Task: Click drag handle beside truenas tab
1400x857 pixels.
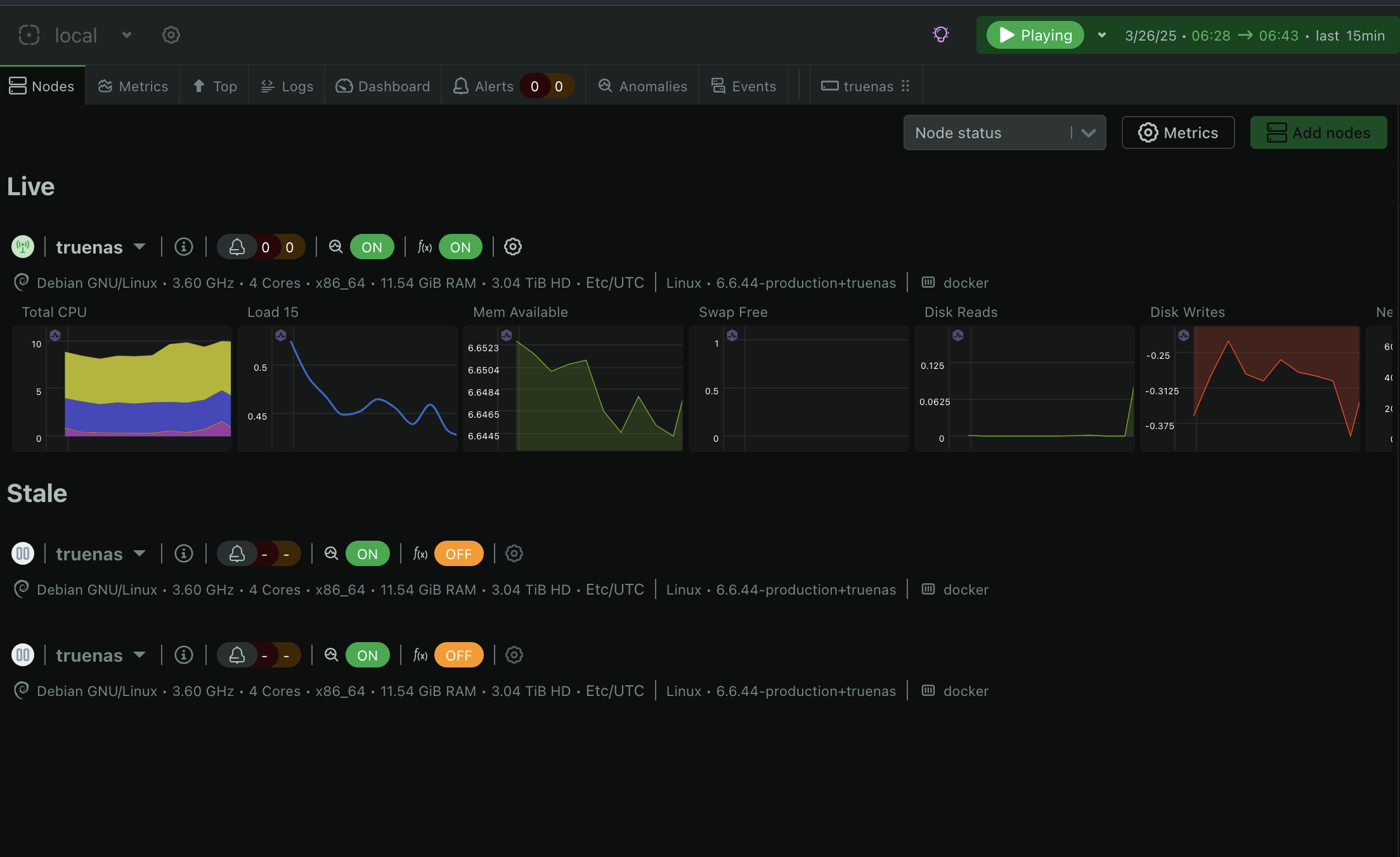Action: [905, 86]
